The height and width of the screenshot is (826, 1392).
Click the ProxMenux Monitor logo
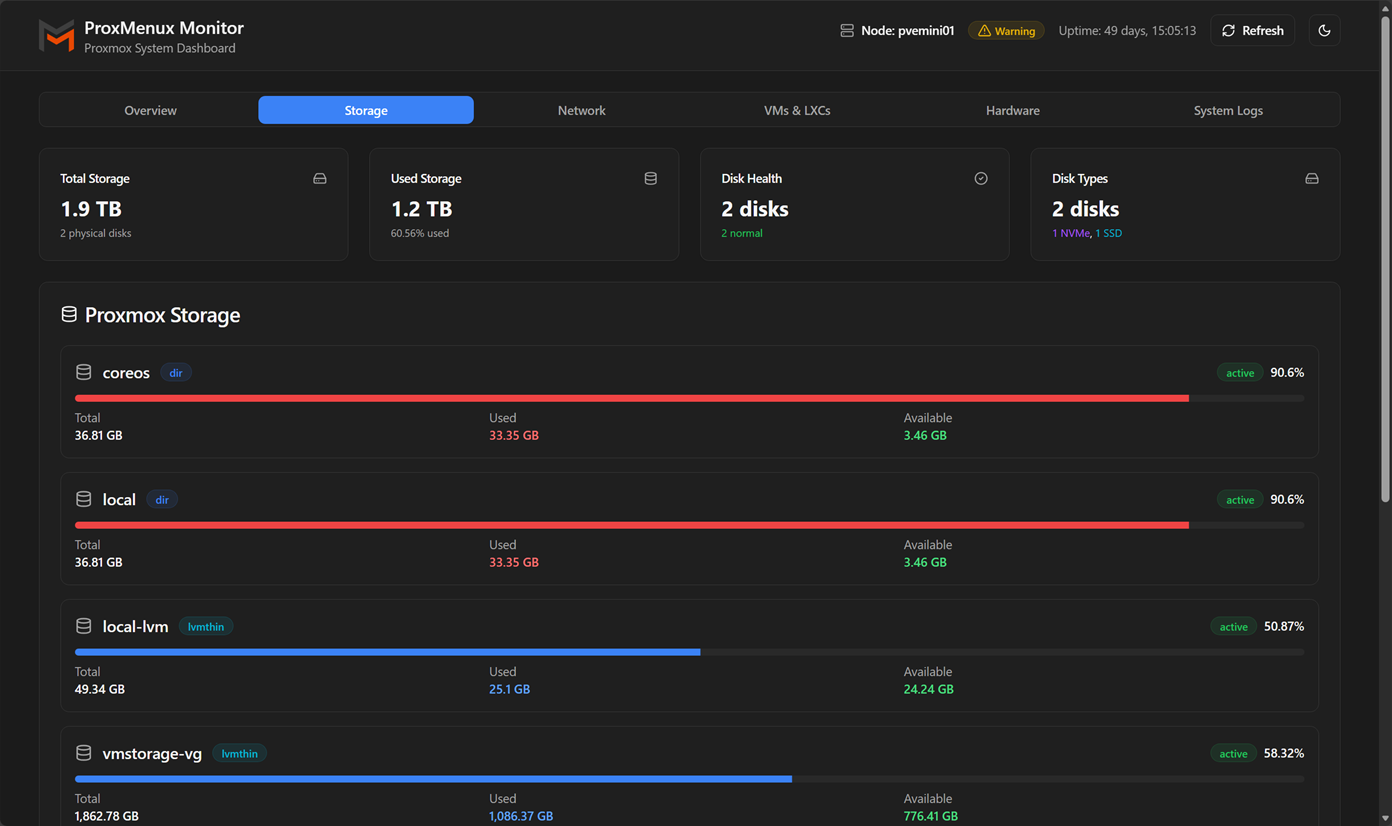(x=57, y=35)
